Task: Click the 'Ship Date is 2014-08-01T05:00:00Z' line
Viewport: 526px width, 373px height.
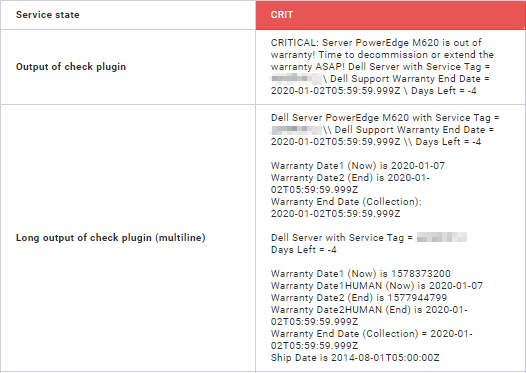Action: point(355,358)
